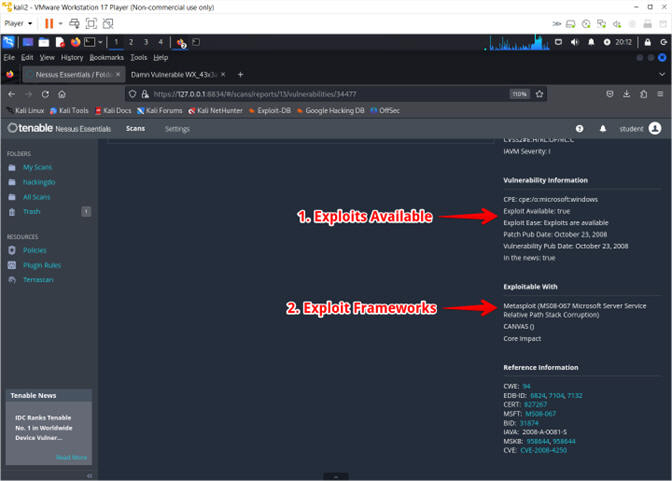Viewport: 672px width, 481px height.
Task: Open the Kali applications menu
Action: click(x=9, y=42)
